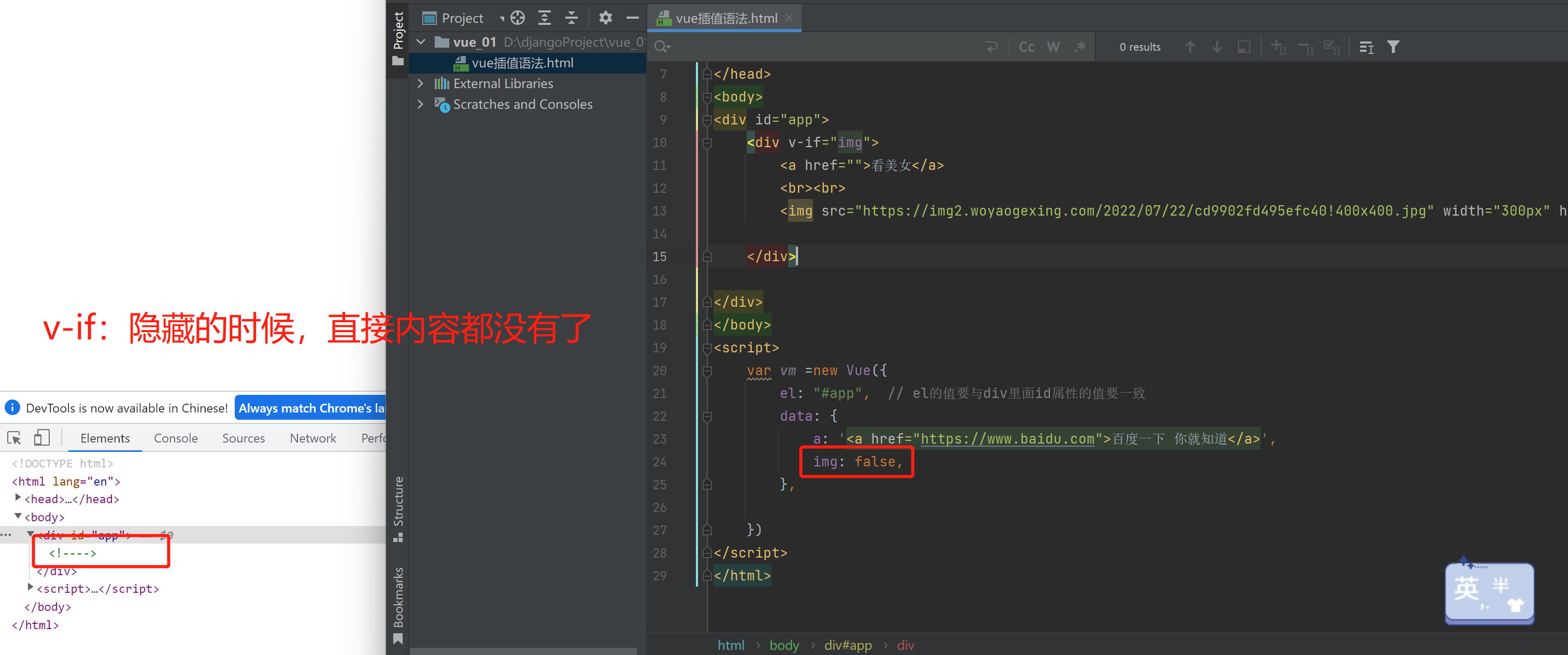This screenshot has height=655, width=1568.
Task: Activate DevTools element inspector arrow
Action: point(14,438)
